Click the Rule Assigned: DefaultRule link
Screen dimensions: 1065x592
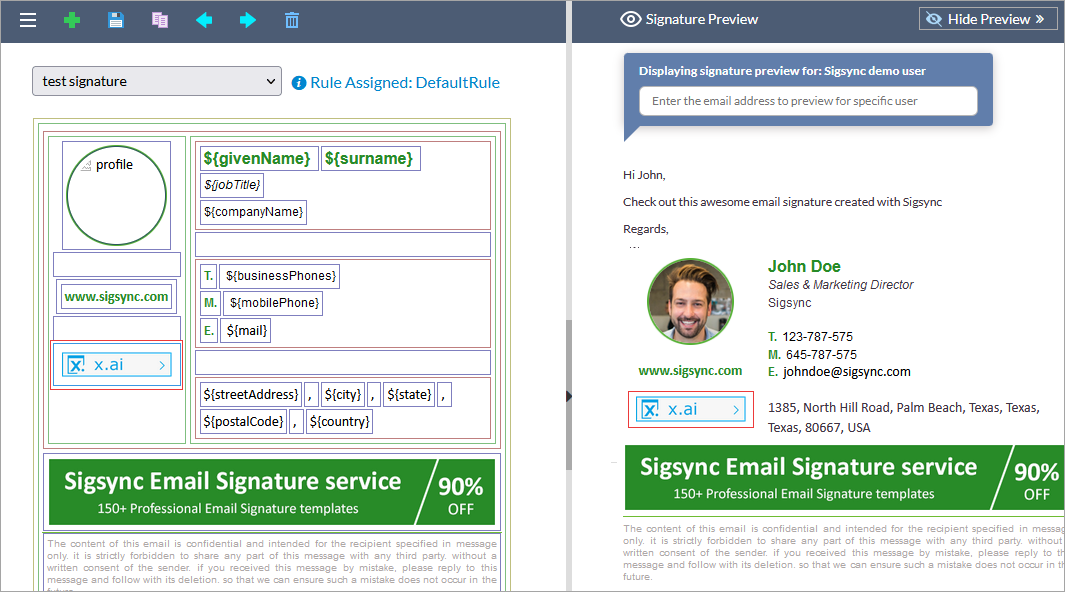pos(404,83)
